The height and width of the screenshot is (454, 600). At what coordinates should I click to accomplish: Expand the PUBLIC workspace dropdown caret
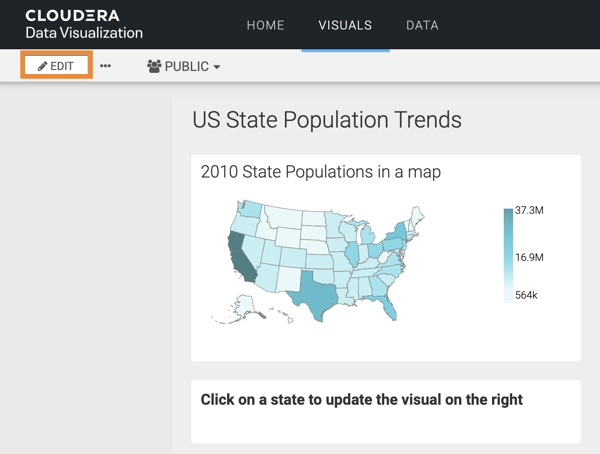[217, 67]
